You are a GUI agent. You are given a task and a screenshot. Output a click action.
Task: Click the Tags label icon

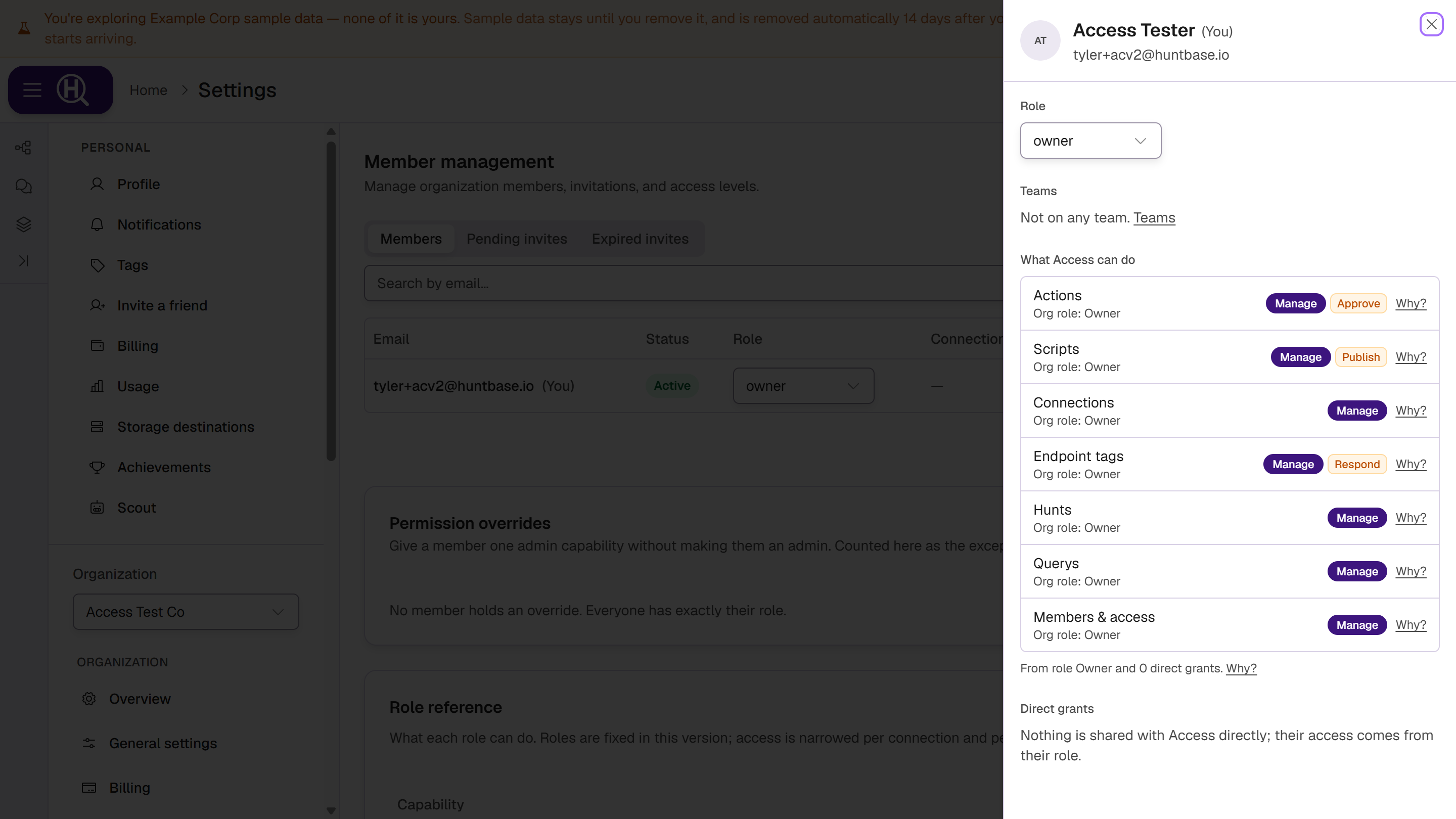97,265
